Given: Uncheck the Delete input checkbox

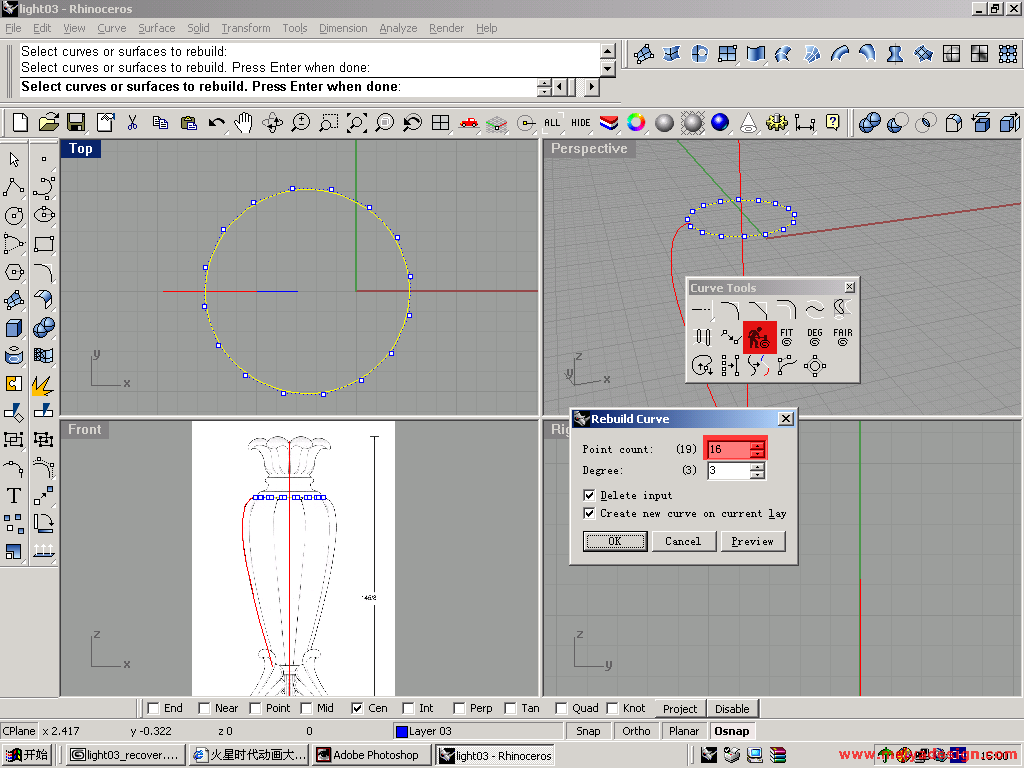Looking at the screenshot, I should (x=589, y=495).
